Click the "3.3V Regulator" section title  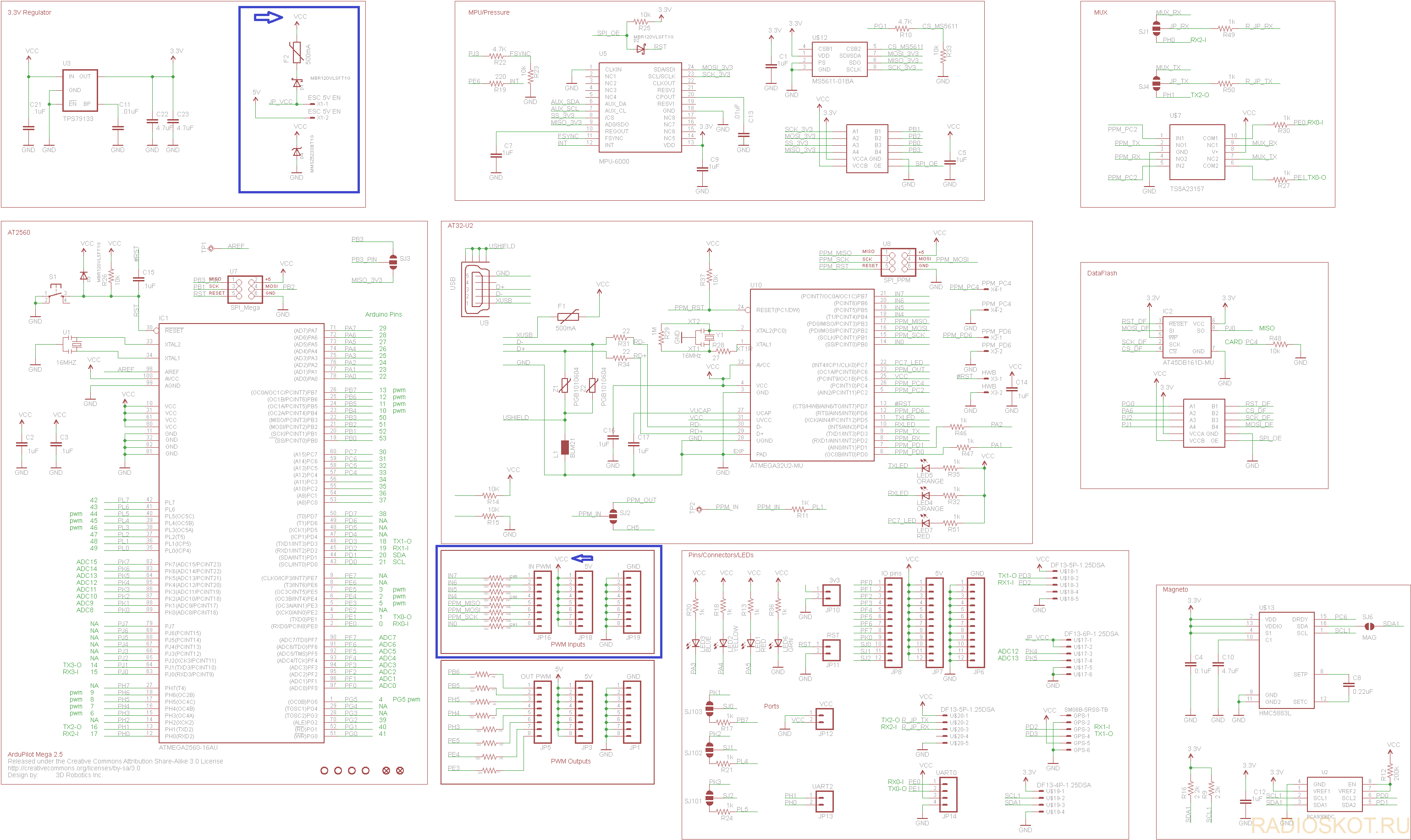click(29, 12)
